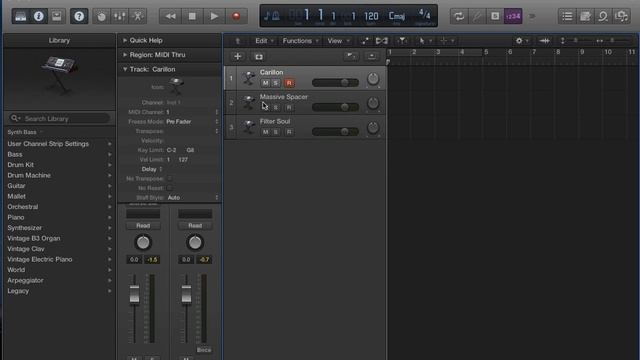
Task: Expand the Quick Help section
Action: (125, 40)
